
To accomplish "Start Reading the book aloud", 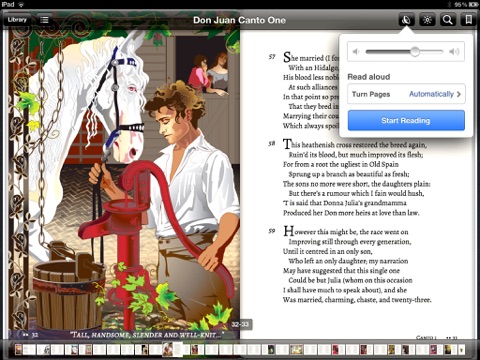I will pyautogui.click(x=406, y=121).
